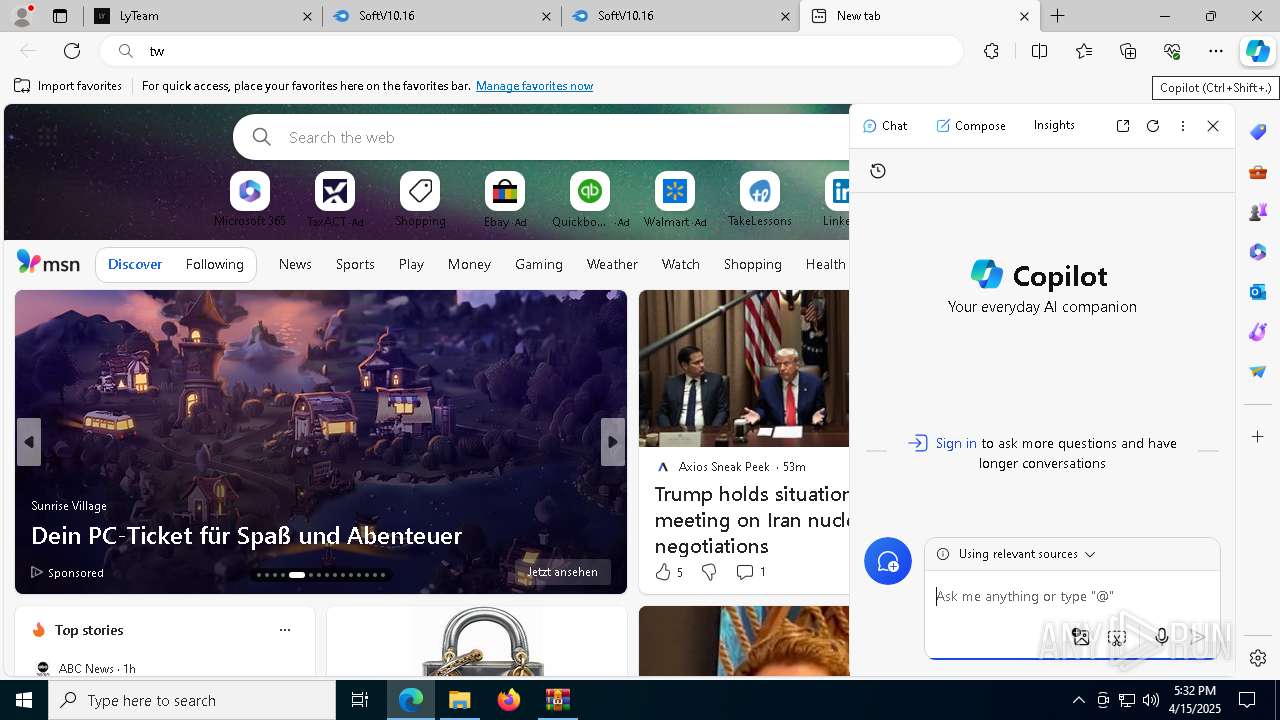The image size is (1280, 720).
Task: Refresh the Copilot pane
Action: click(x=1153, y=126)
